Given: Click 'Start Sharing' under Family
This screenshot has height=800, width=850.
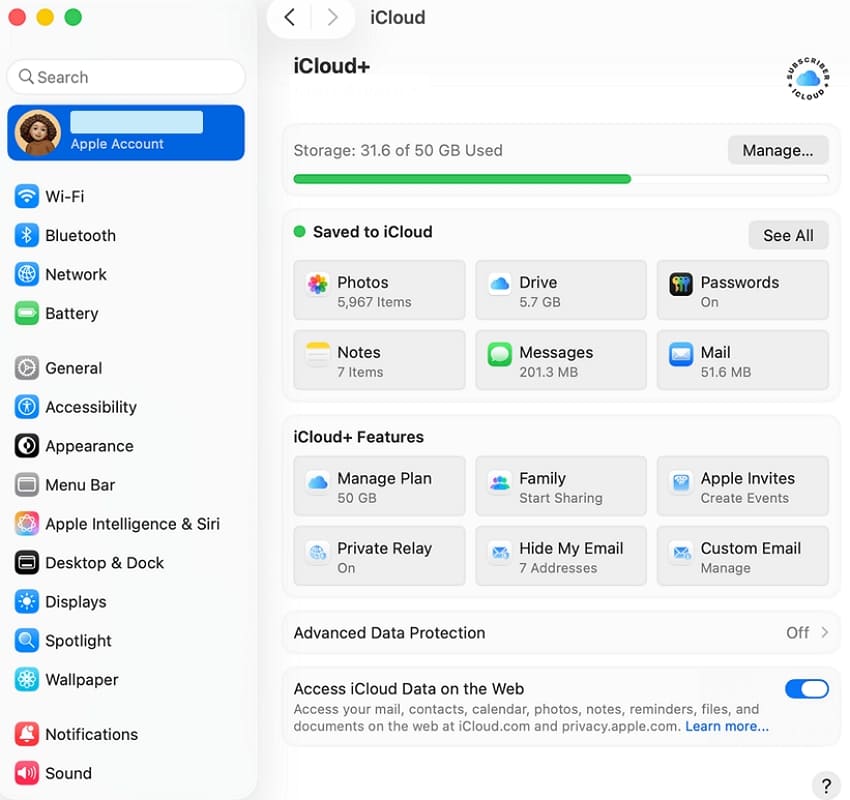Looking at the screenshot, I should tap(561, 498).
